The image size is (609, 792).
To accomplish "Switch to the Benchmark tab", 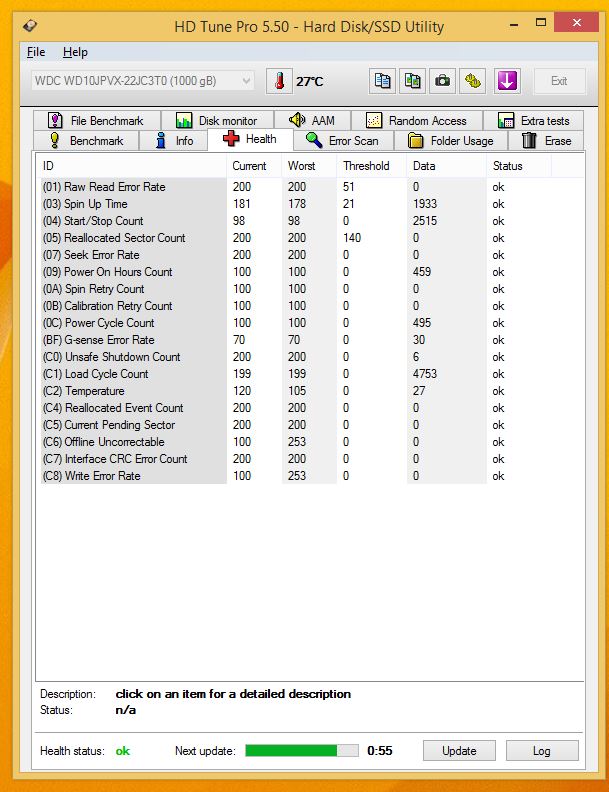I will pos(86,141).
